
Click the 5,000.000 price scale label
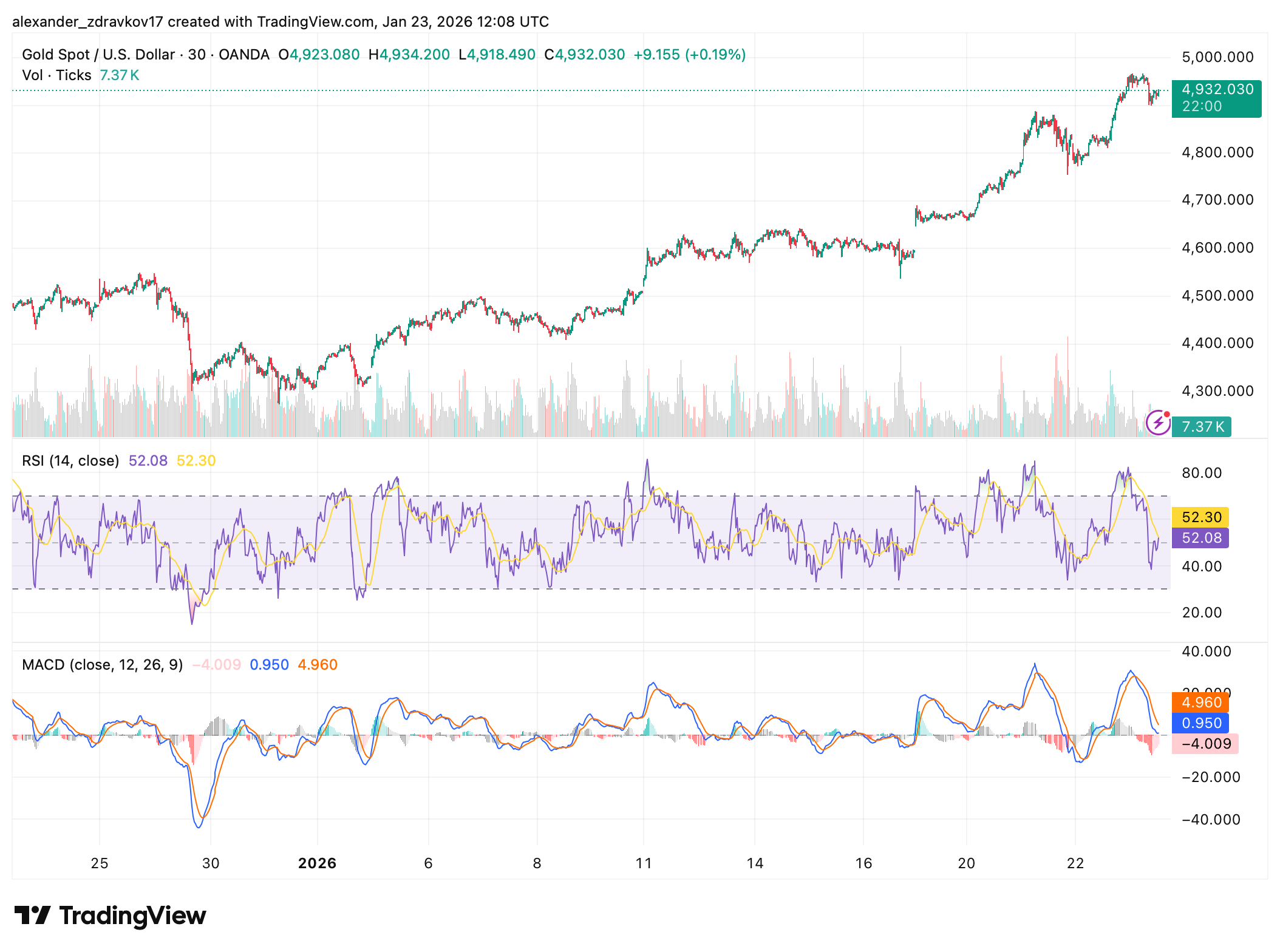[x=1217, y=57]
